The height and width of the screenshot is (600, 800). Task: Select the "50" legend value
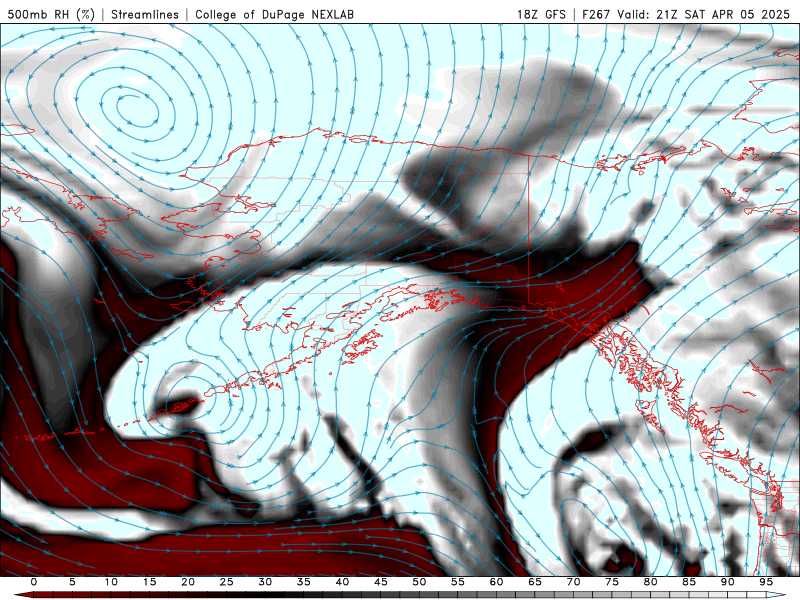419,582
